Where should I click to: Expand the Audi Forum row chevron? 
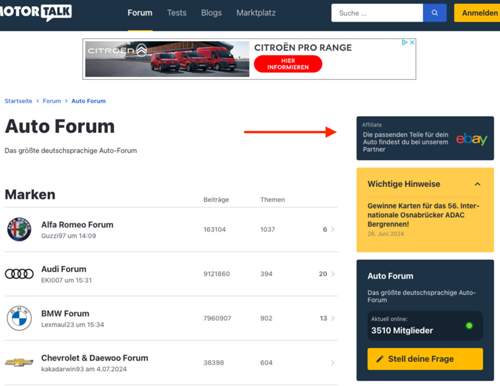tap(333, 274)
